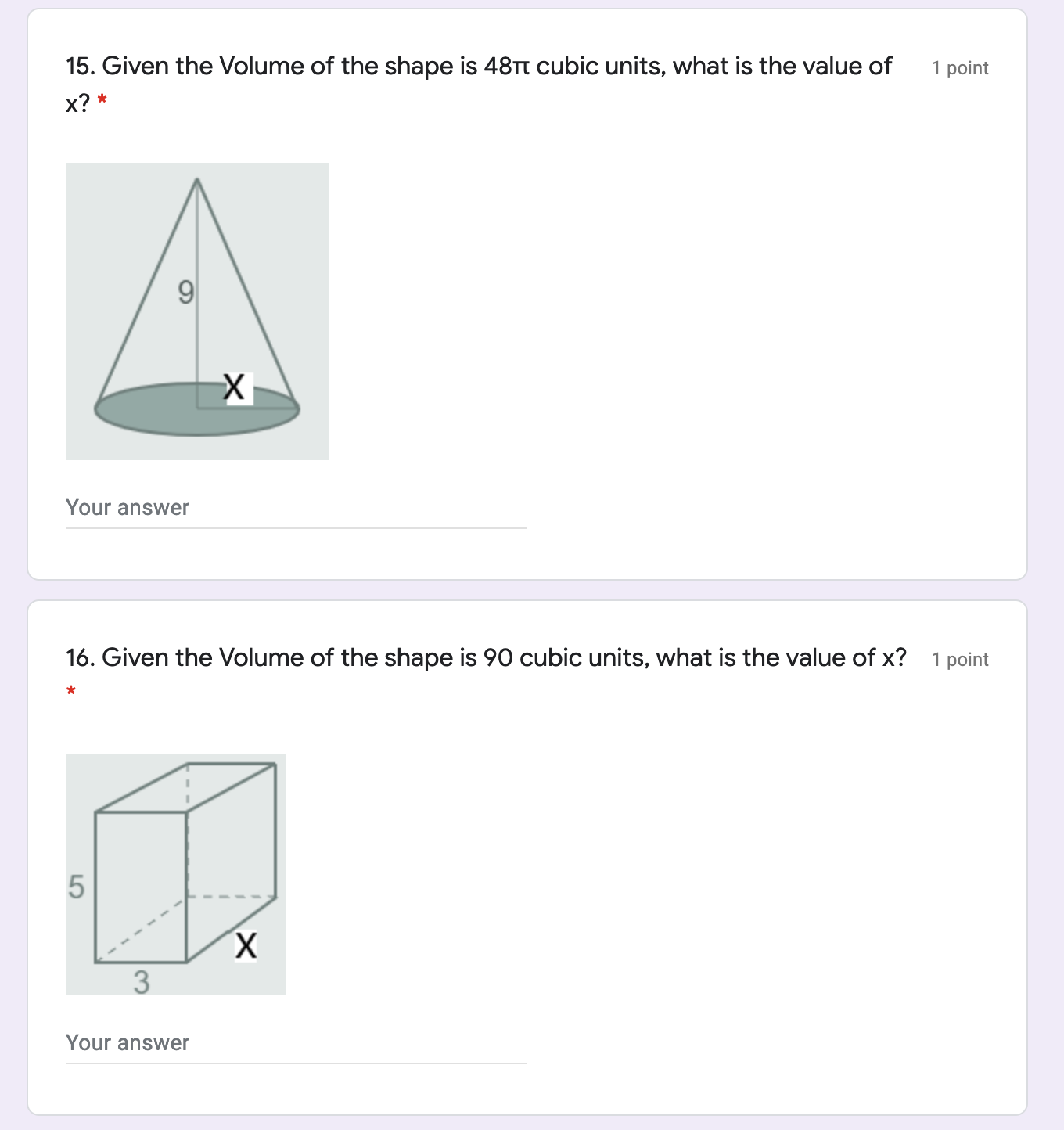Image resolution: width=1064 pixels, height=1130 pixels.
Task: Click the red asterisk after question 15
Action: tap(102, 101)
